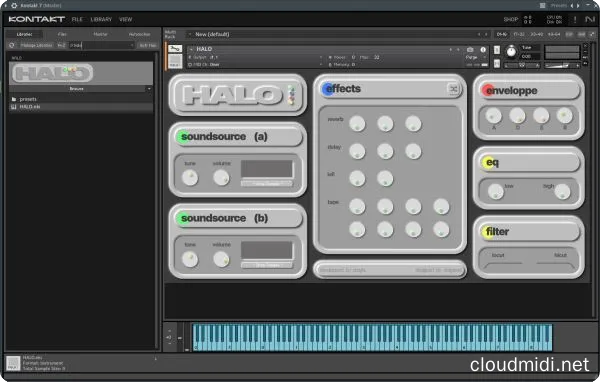Click the blue effects indicator dot
The width and height of the screenshot is (600, 382).
tap(328, 89)
